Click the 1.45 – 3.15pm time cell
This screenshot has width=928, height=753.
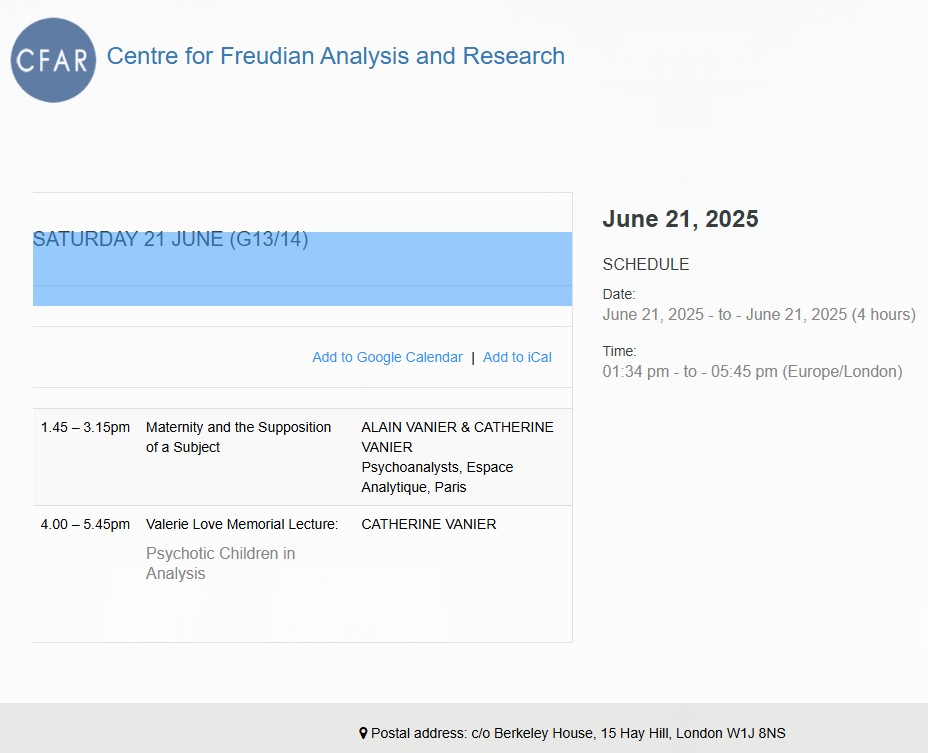point(85,427)
